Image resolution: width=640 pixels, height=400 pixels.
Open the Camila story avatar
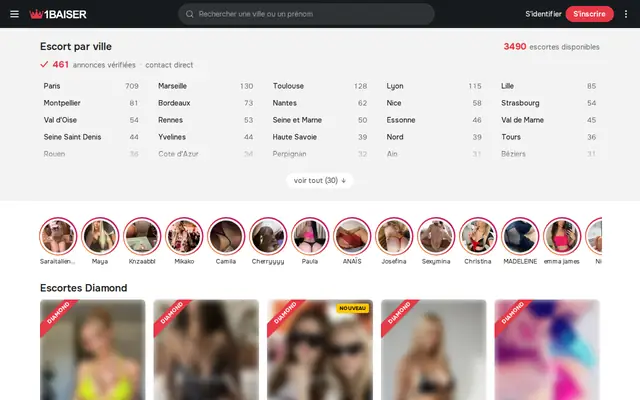(x=226, y=236)
